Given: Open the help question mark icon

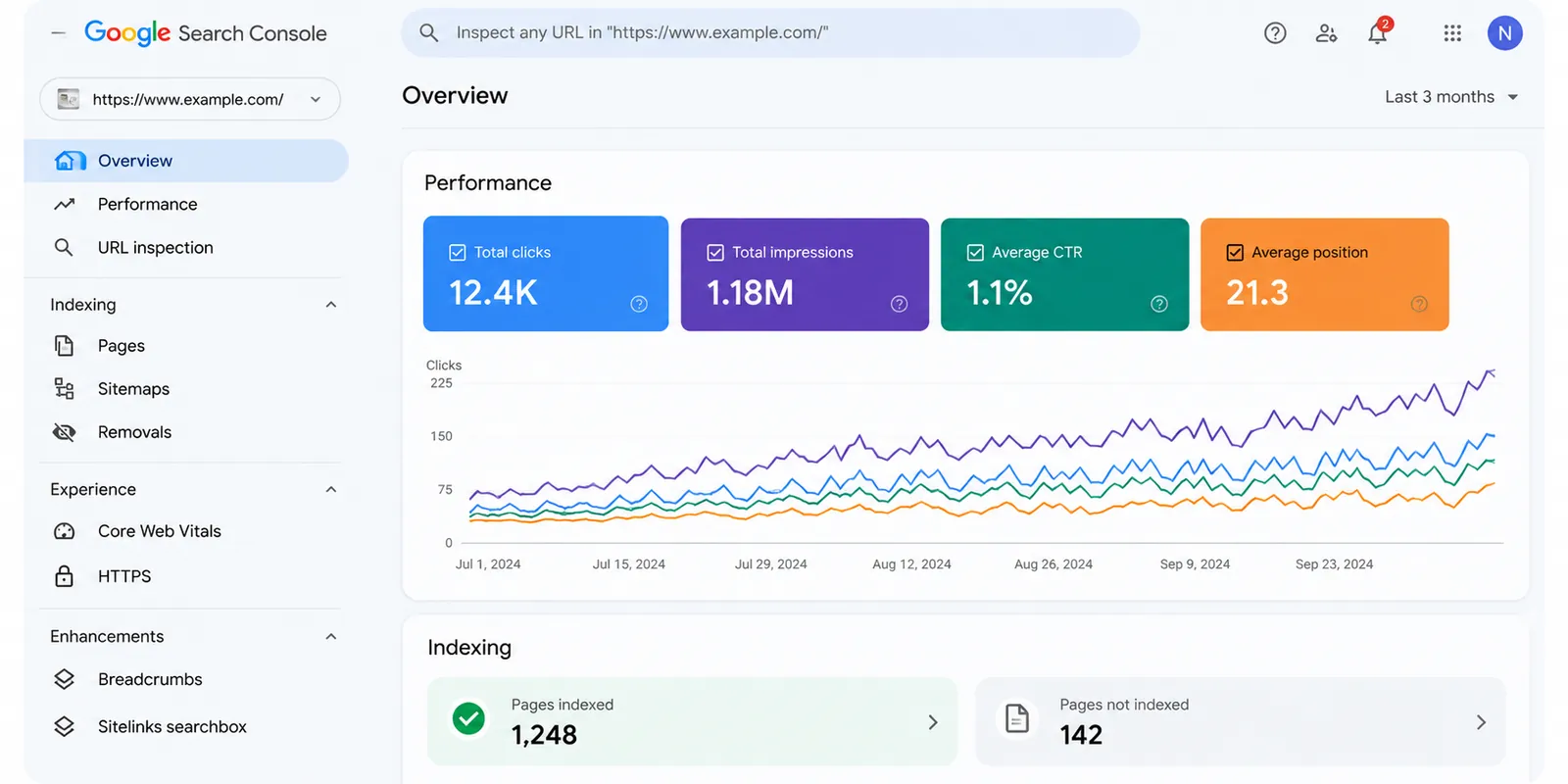Looking at the screenshot, I should click(1275, 33).
